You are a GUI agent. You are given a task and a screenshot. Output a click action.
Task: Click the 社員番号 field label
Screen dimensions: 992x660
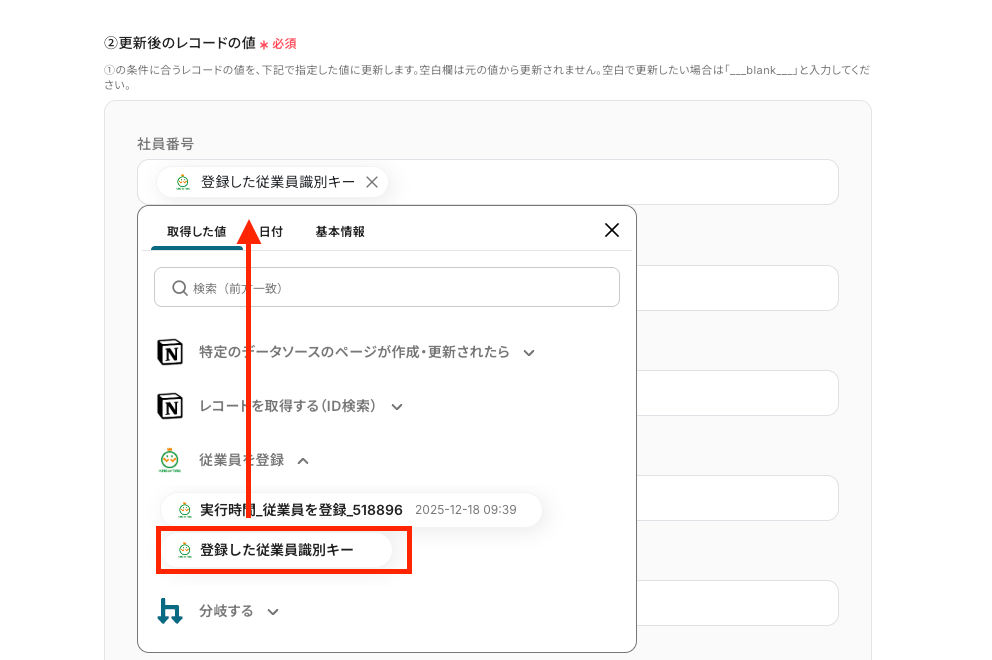point(166,144)
